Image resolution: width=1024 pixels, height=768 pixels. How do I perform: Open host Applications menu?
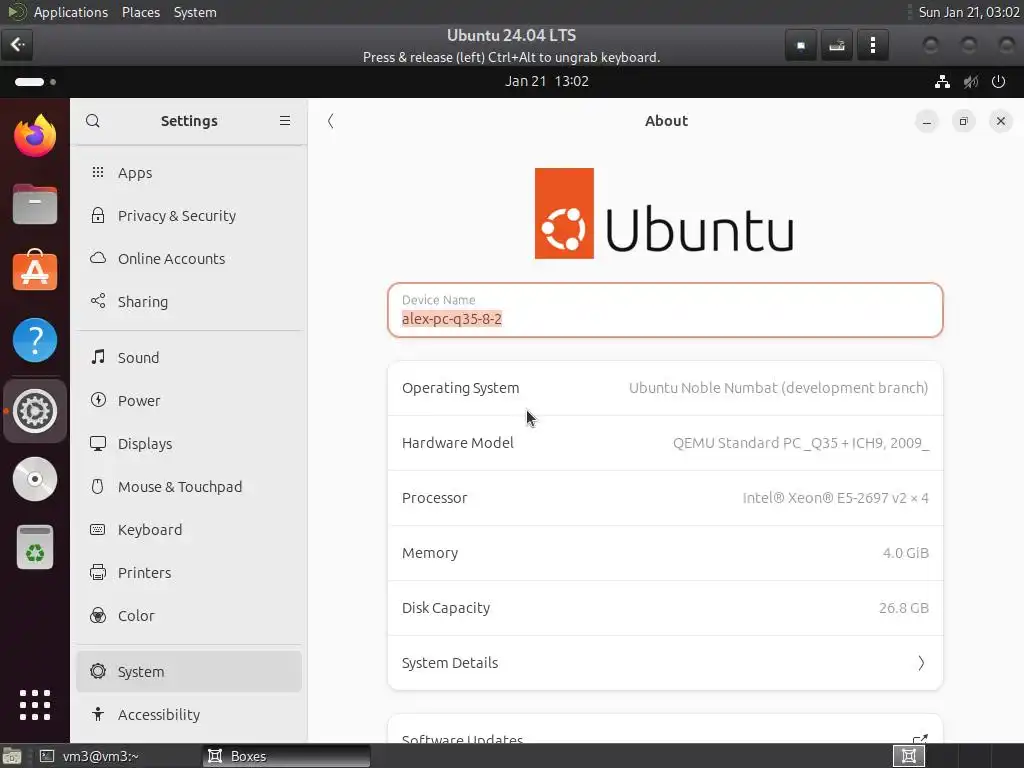(x=71, y=12)
